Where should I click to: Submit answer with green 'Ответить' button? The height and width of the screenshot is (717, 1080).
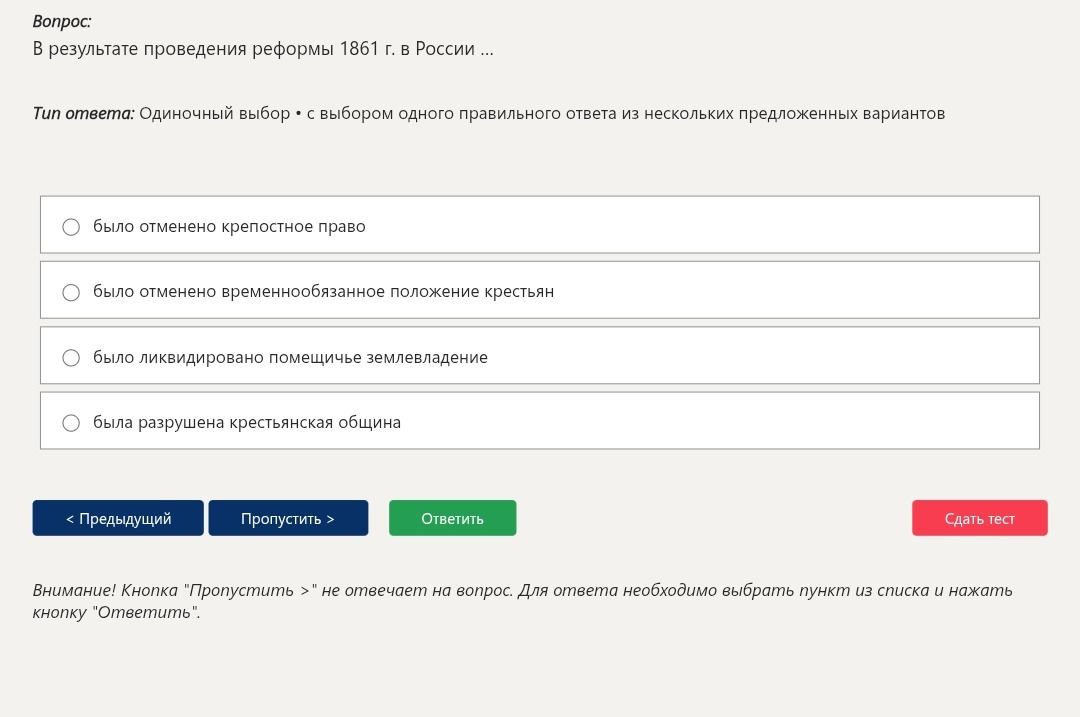453,518
